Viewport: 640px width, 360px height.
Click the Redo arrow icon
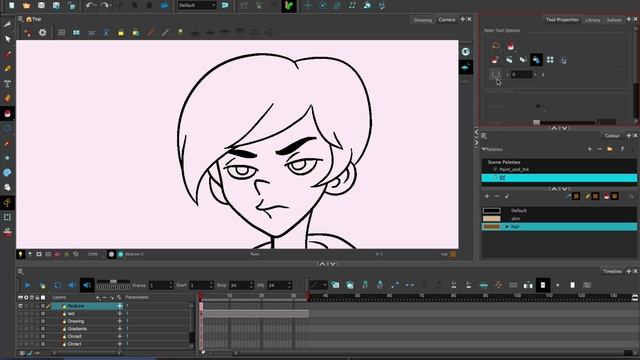pyautogui.click(x=105, y=5)
